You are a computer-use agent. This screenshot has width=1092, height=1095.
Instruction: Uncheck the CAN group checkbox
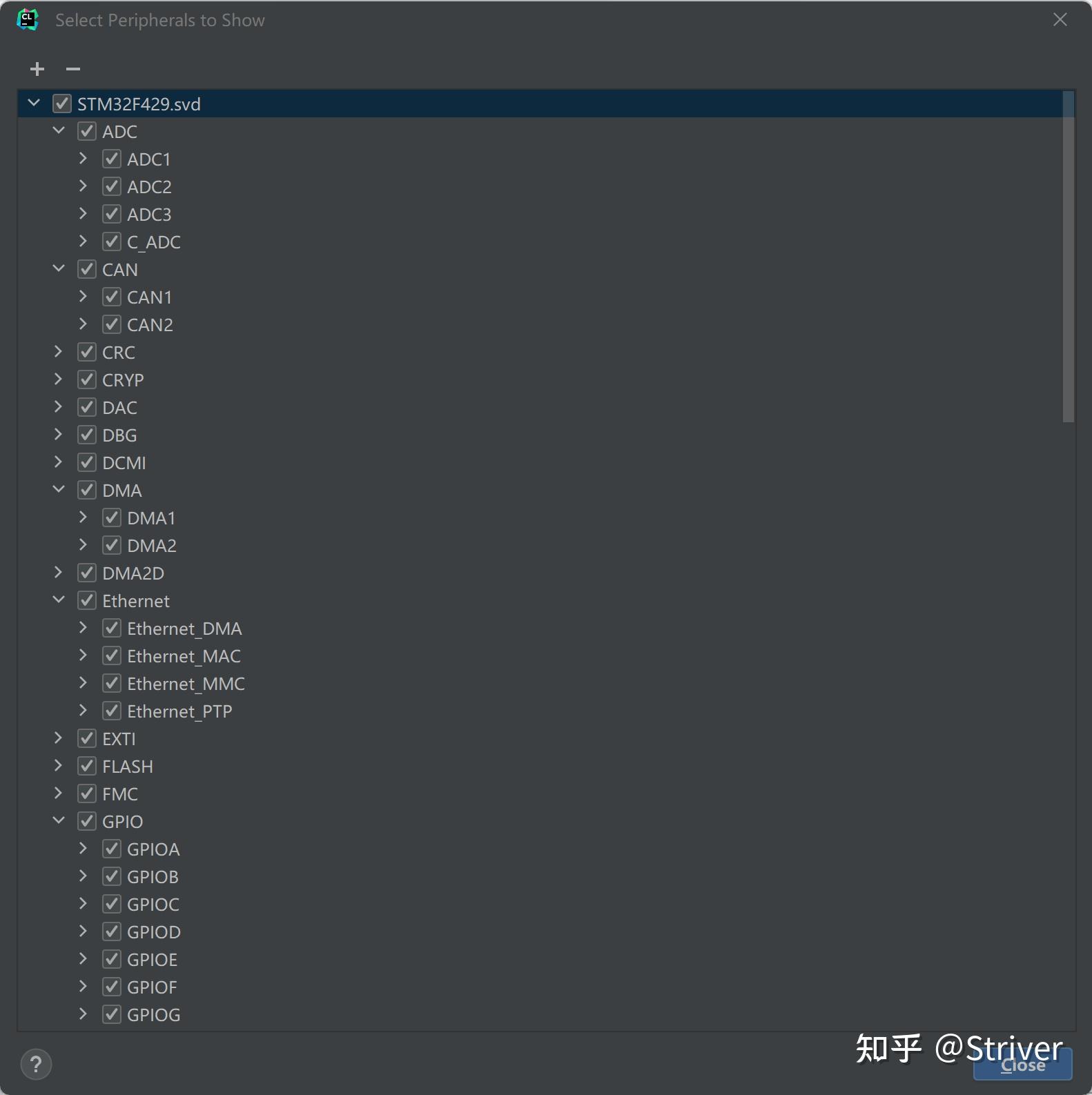coord(86,269)
